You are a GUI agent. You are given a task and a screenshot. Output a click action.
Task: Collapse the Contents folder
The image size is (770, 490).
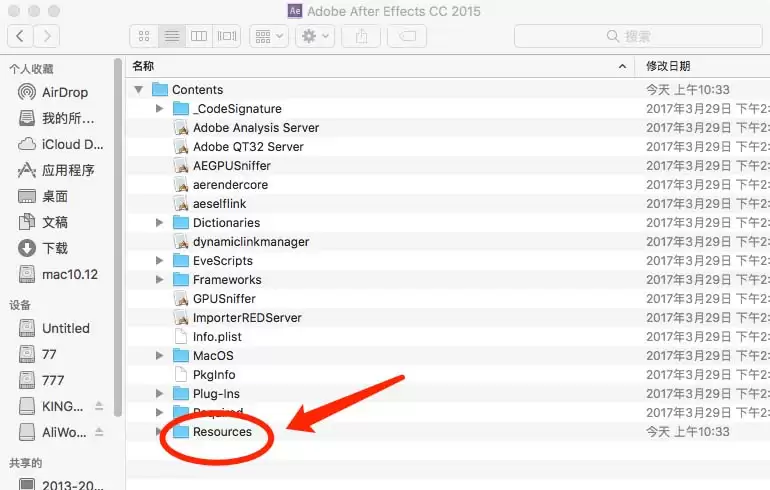click(138, 89)
